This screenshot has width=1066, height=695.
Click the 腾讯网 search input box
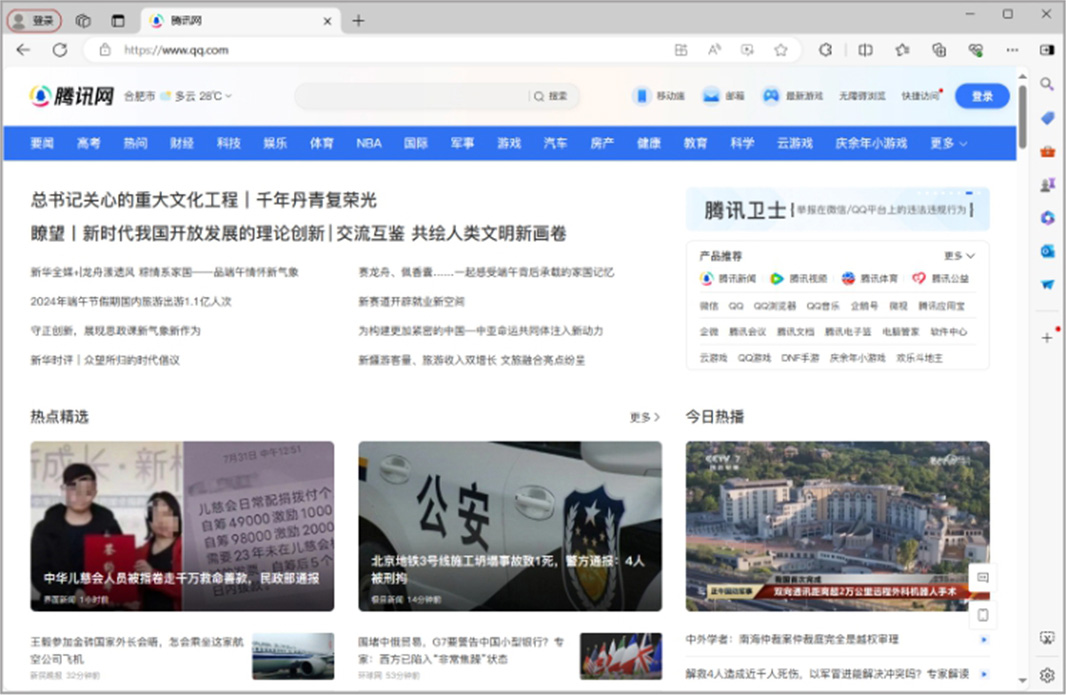(412, 96)
